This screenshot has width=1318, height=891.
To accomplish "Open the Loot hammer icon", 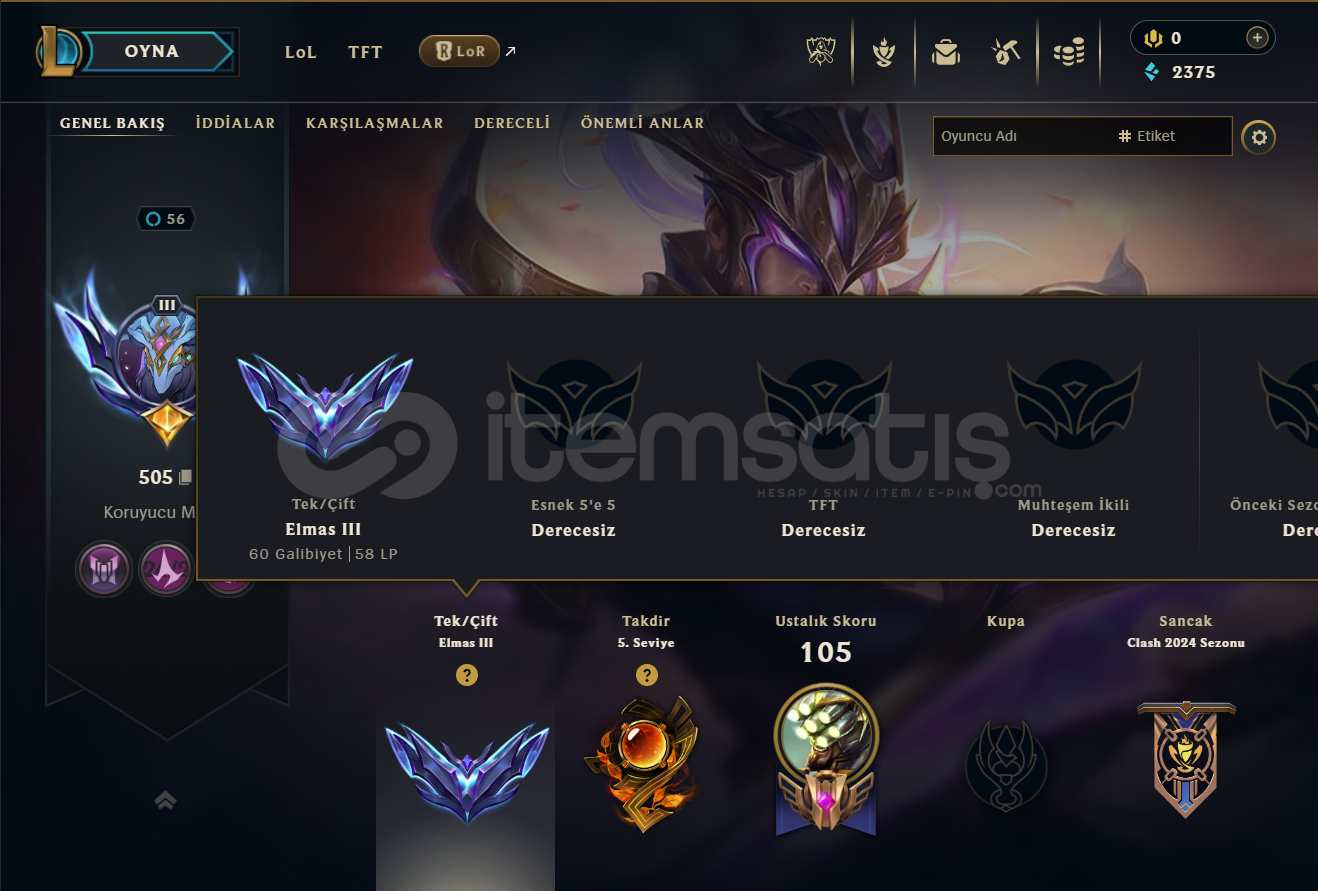I will 1006,51.
